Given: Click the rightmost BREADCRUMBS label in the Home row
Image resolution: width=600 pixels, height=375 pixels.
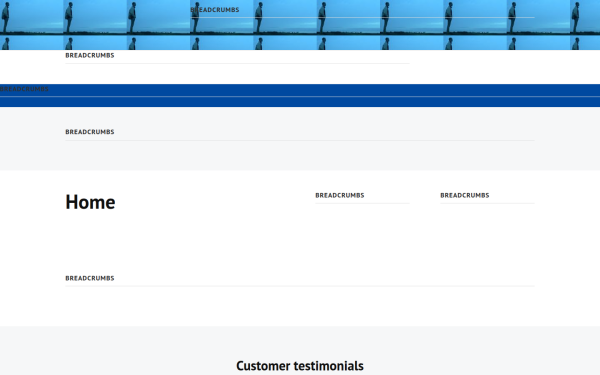Looking at the screenshot, I should (x=465, y=196).
